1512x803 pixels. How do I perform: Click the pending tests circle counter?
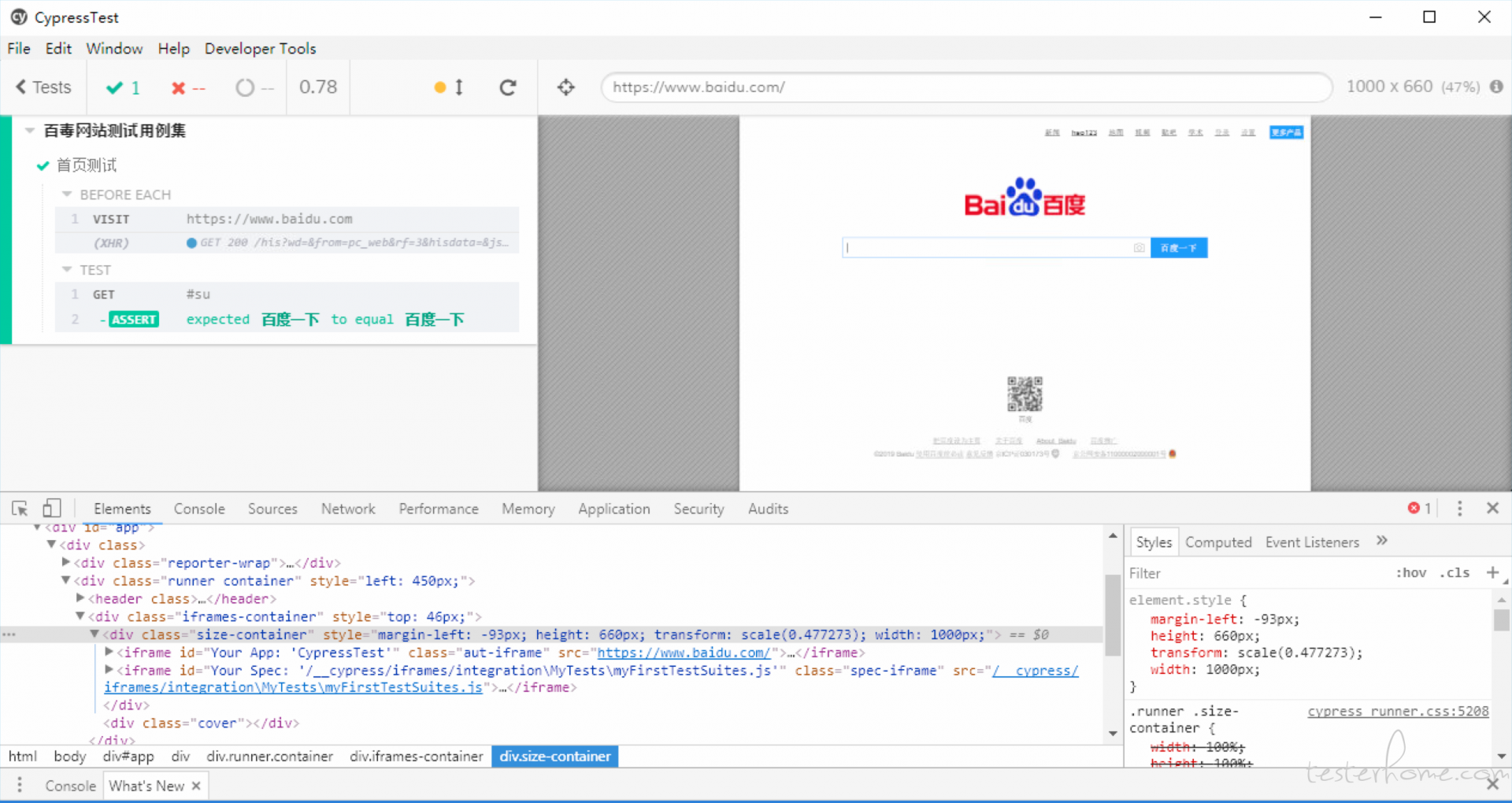pos(254,87)
